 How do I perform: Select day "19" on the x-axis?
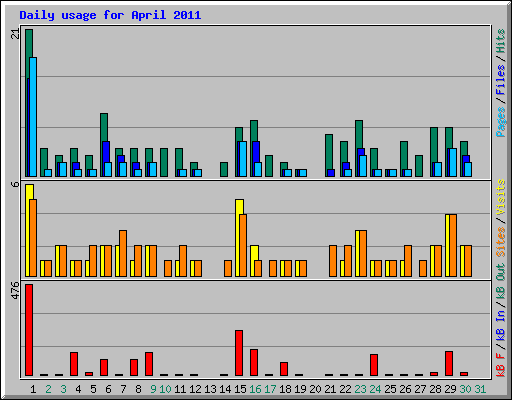pos(300,389)
